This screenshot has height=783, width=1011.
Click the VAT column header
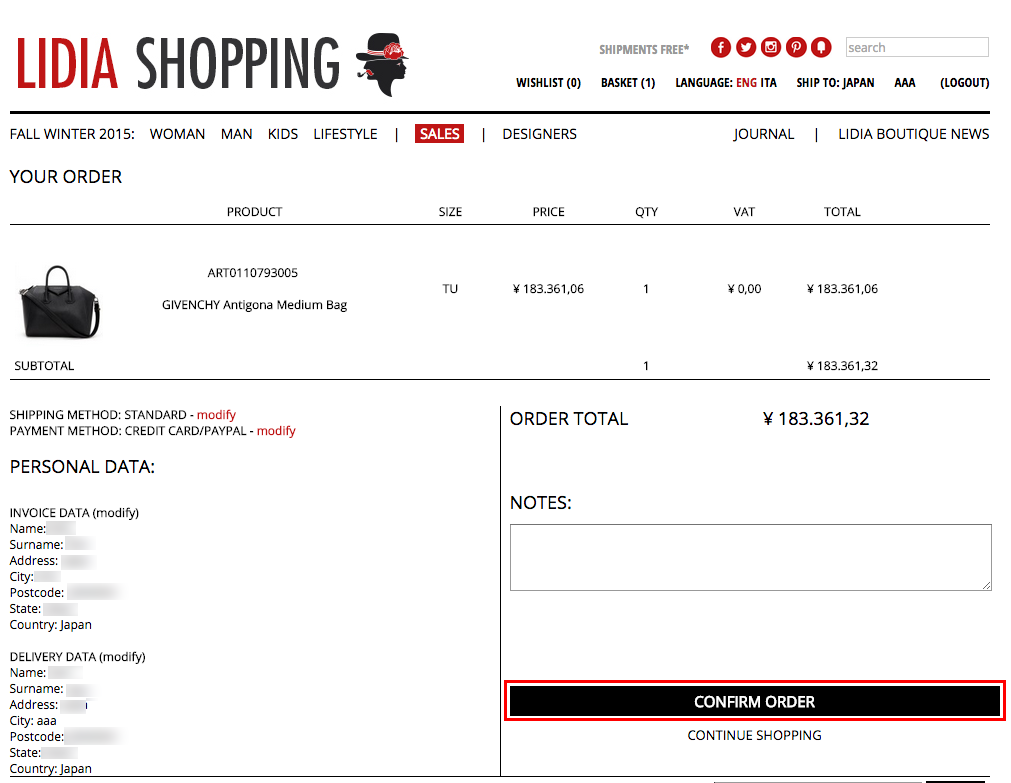tap(744, 212)
